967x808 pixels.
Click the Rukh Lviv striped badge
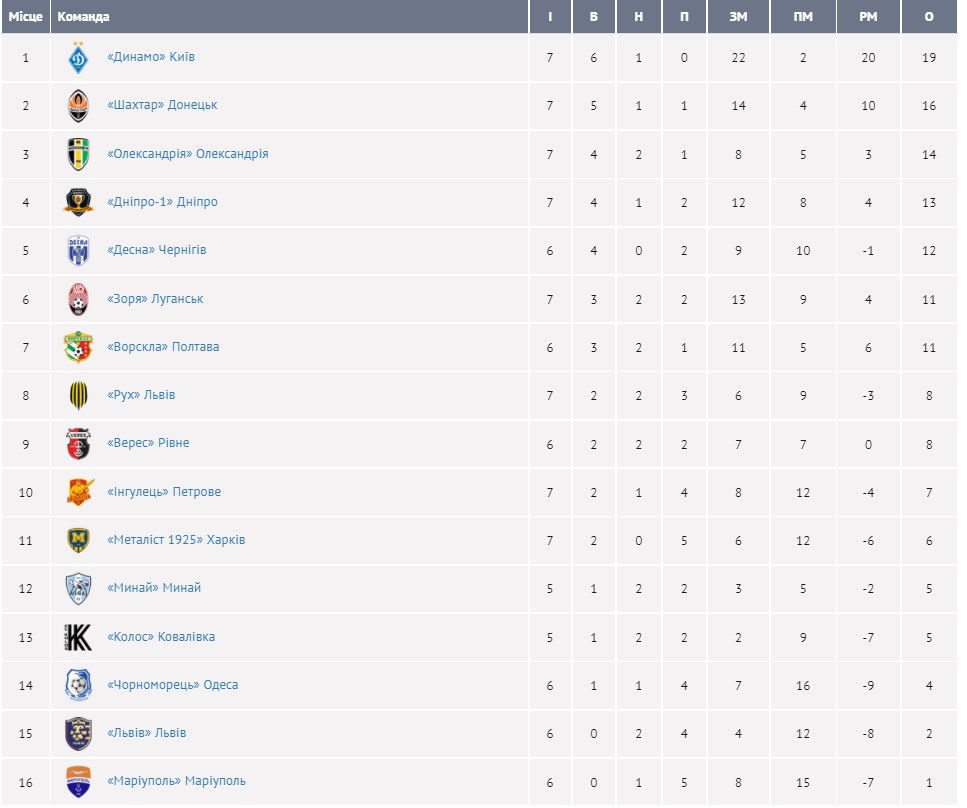coord(78,395)
